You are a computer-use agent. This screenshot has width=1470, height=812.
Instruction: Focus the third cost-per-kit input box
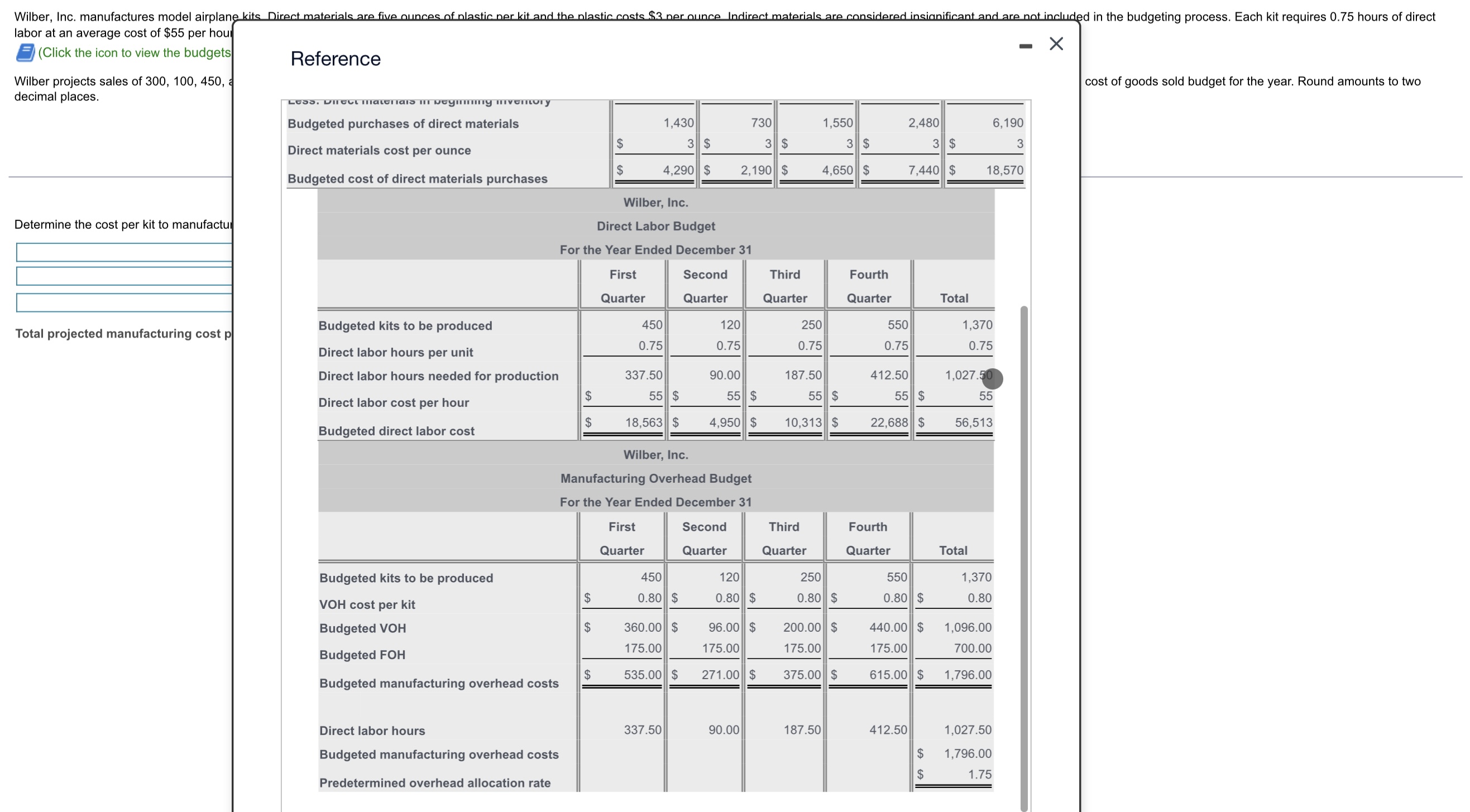[x=124, y=302]
